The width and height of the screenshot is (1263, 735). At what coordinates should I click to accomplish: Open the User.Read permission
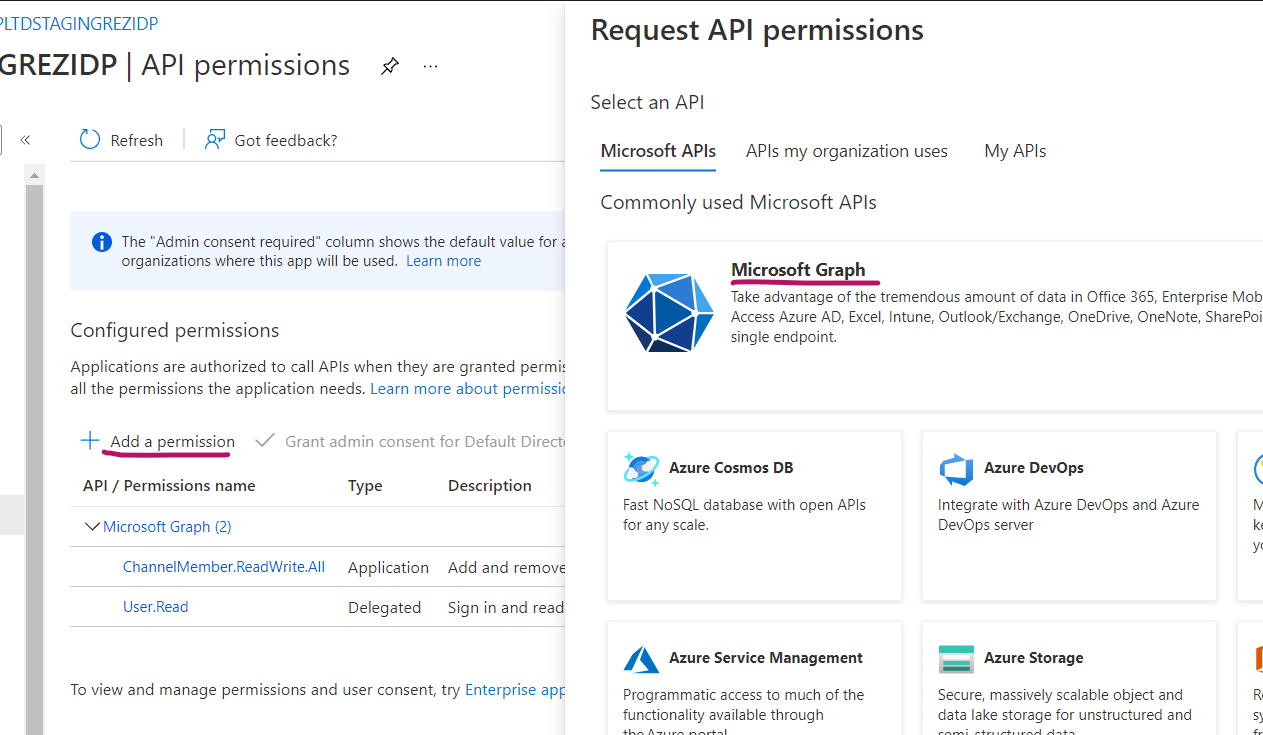pos(155,607)
